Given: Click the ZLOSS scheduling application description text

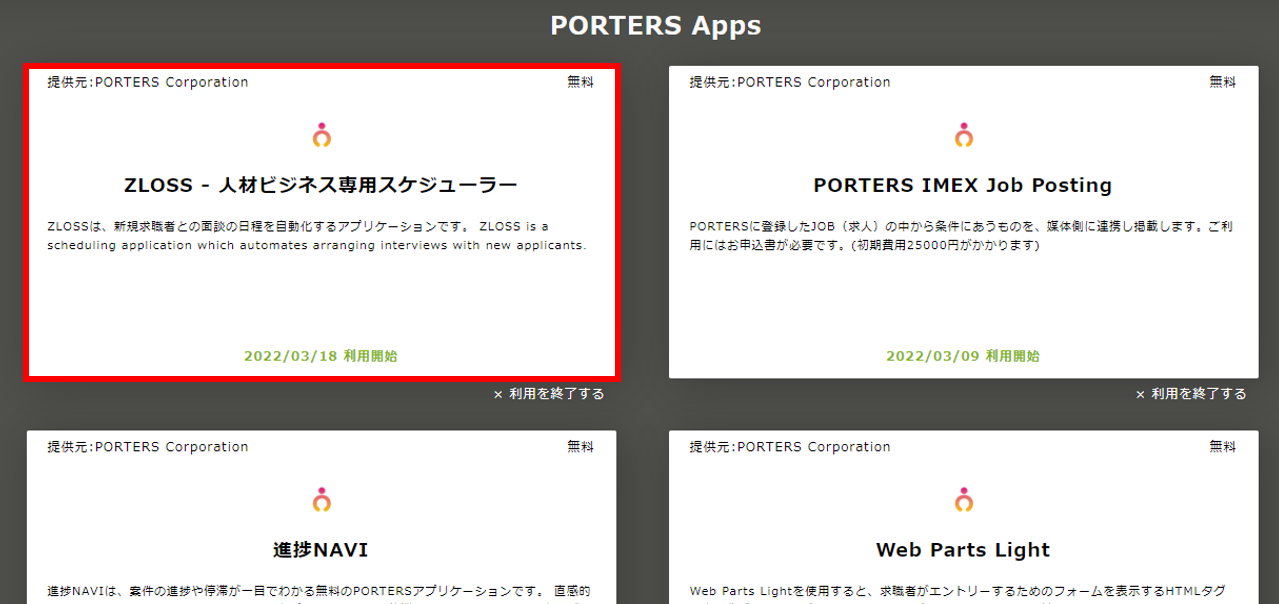Looking at the screenshot, I should pyautogui.click(x=317, y=236).
